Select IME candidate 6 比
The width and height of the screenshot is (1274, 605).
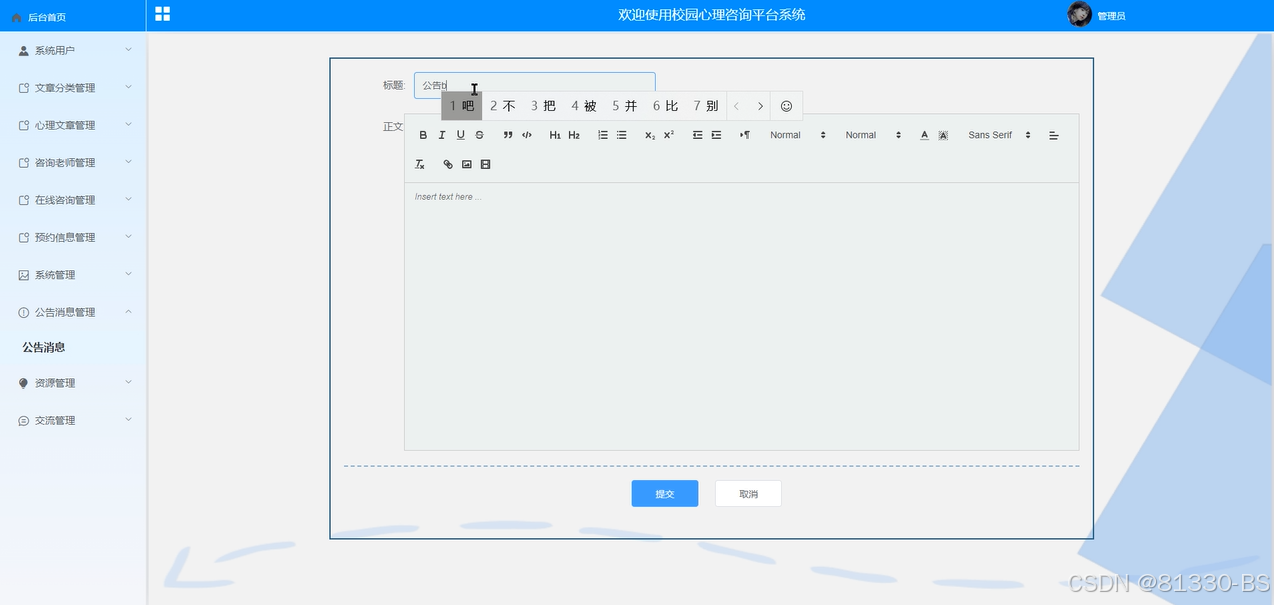tap(666, 106)
